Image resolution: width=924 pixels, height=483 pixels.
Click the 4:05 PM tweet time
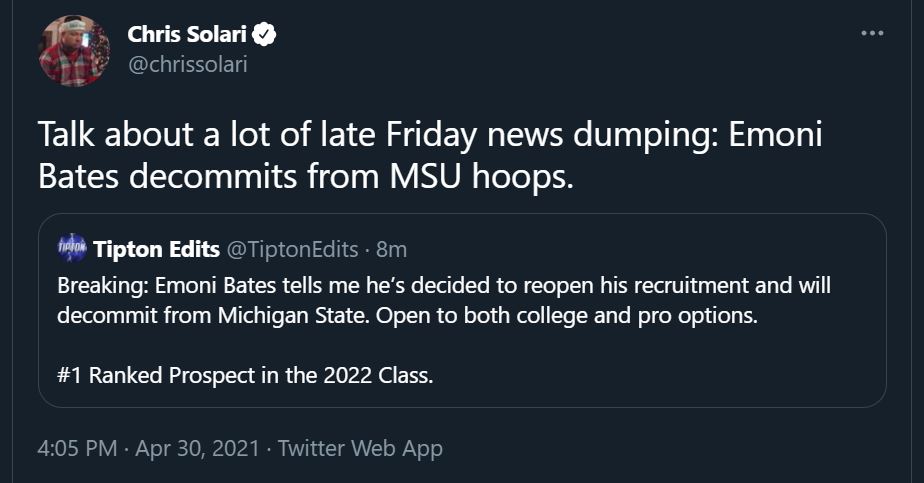(x=76, y=448)
